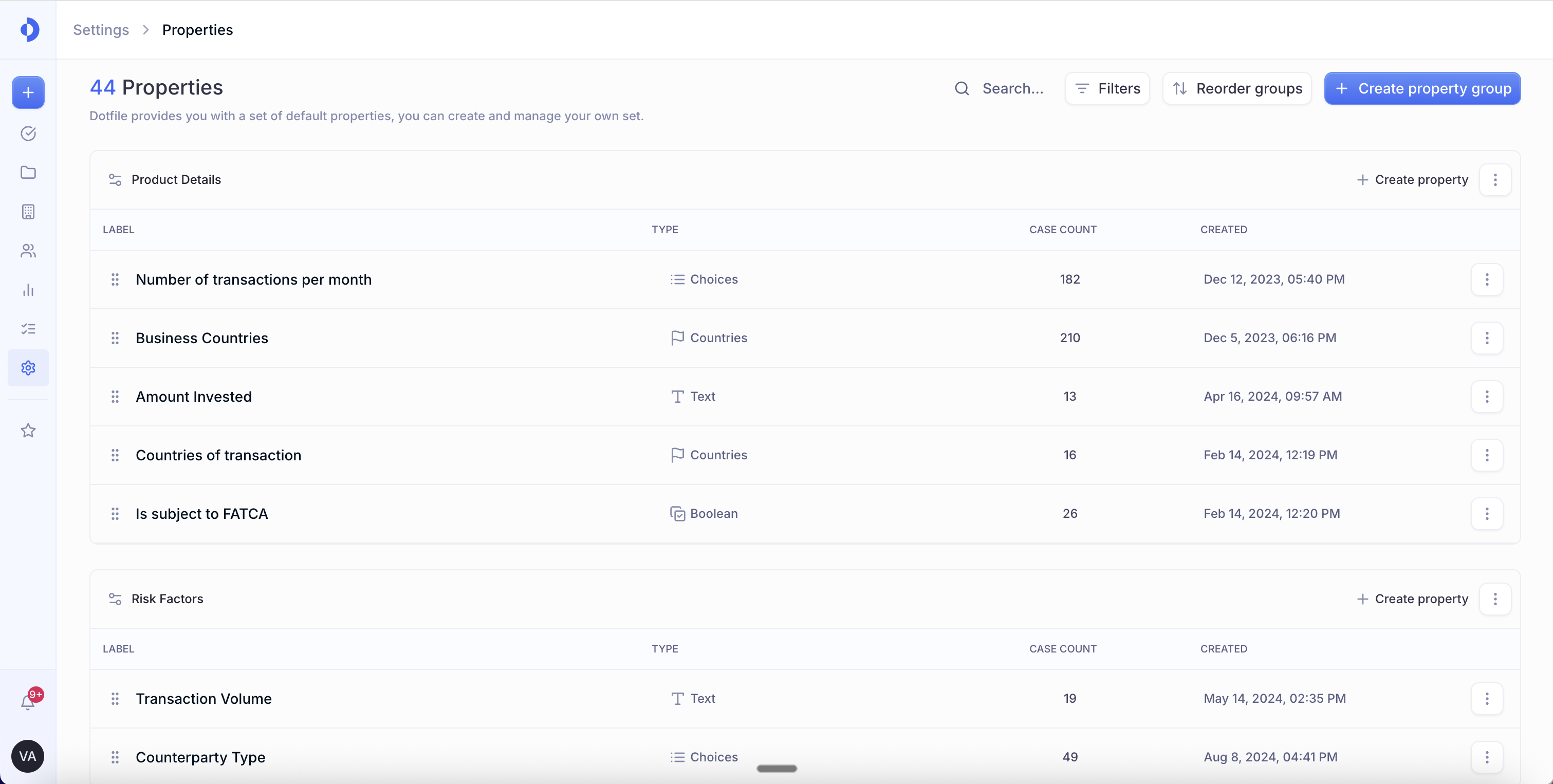1553x784 pixels.
Task: Grab drag handle for Amount Invested row
Action: pyautogui.click(x=115, y=397)
